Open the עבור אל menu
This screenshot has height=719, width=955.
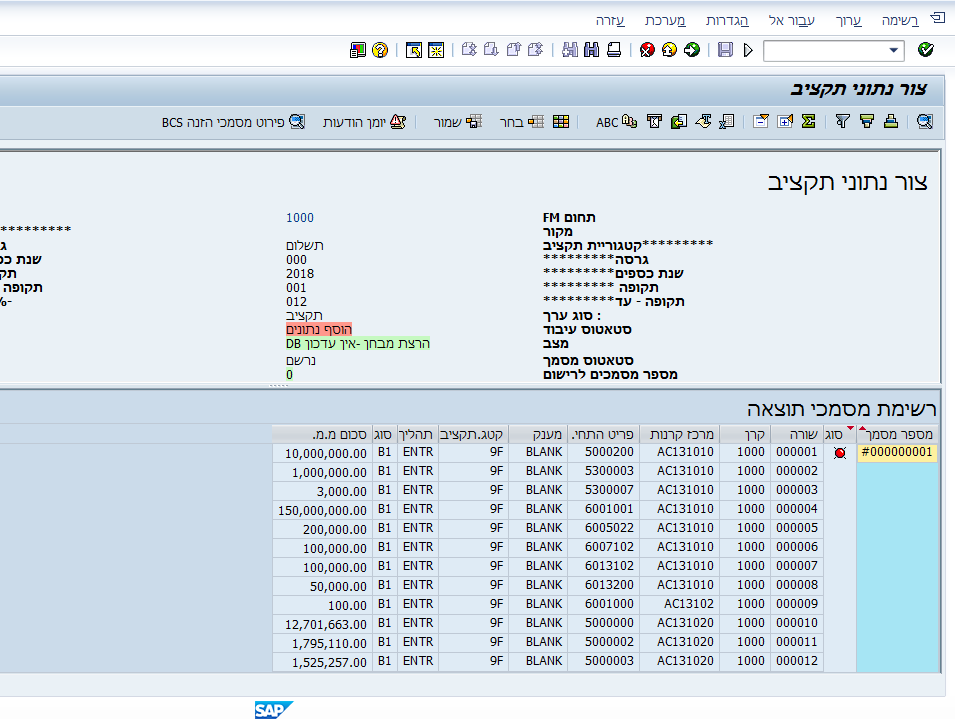[x=791, y=21]
